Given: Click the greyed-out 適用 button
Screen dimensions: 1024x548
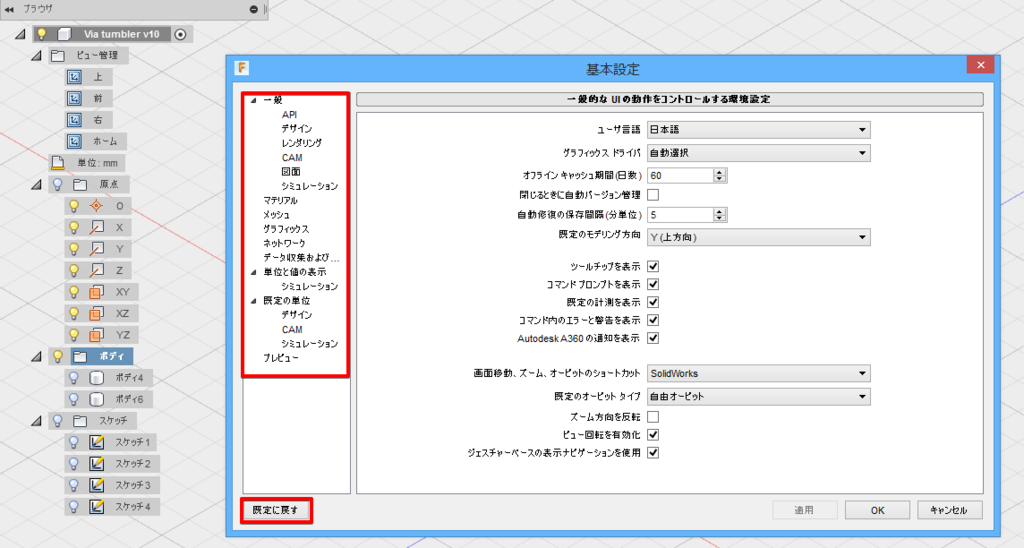Looking at the screenshot, I should [x=805, y=510].
